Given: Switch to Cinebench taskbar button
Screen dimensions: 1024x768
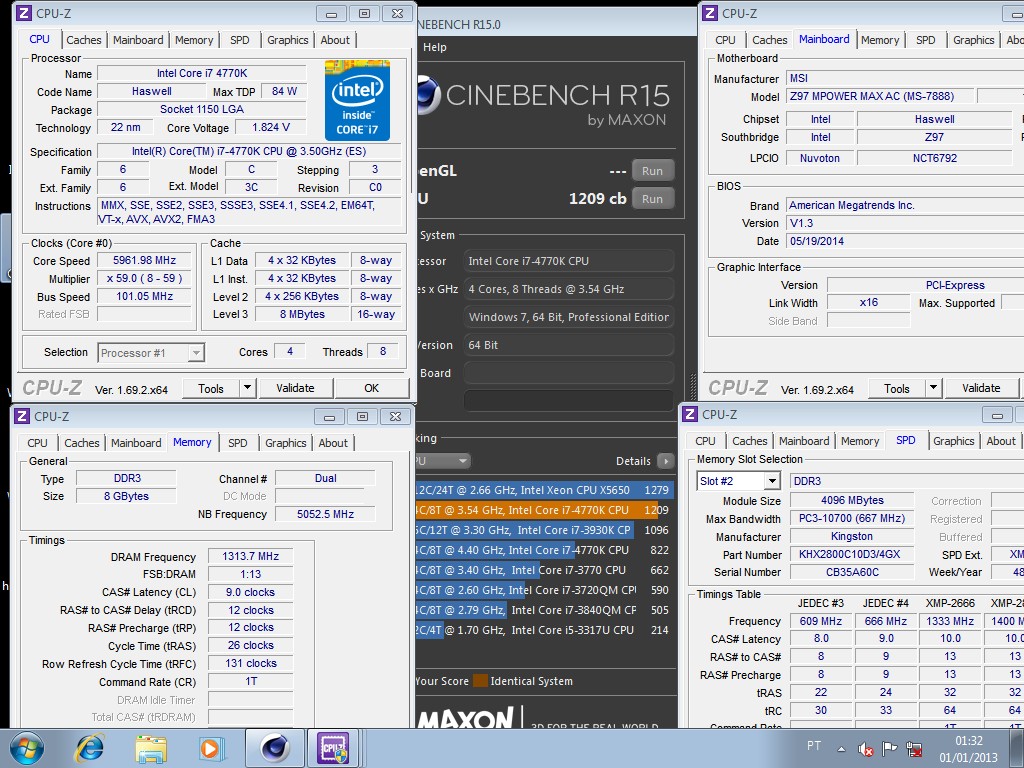Looking at the screenshot, I should click(x=274, y=748).
